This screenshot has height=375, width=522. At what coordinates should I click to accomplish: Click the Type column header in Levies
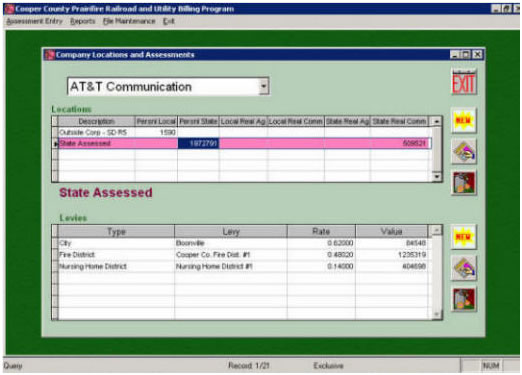[x=116, y=231]
